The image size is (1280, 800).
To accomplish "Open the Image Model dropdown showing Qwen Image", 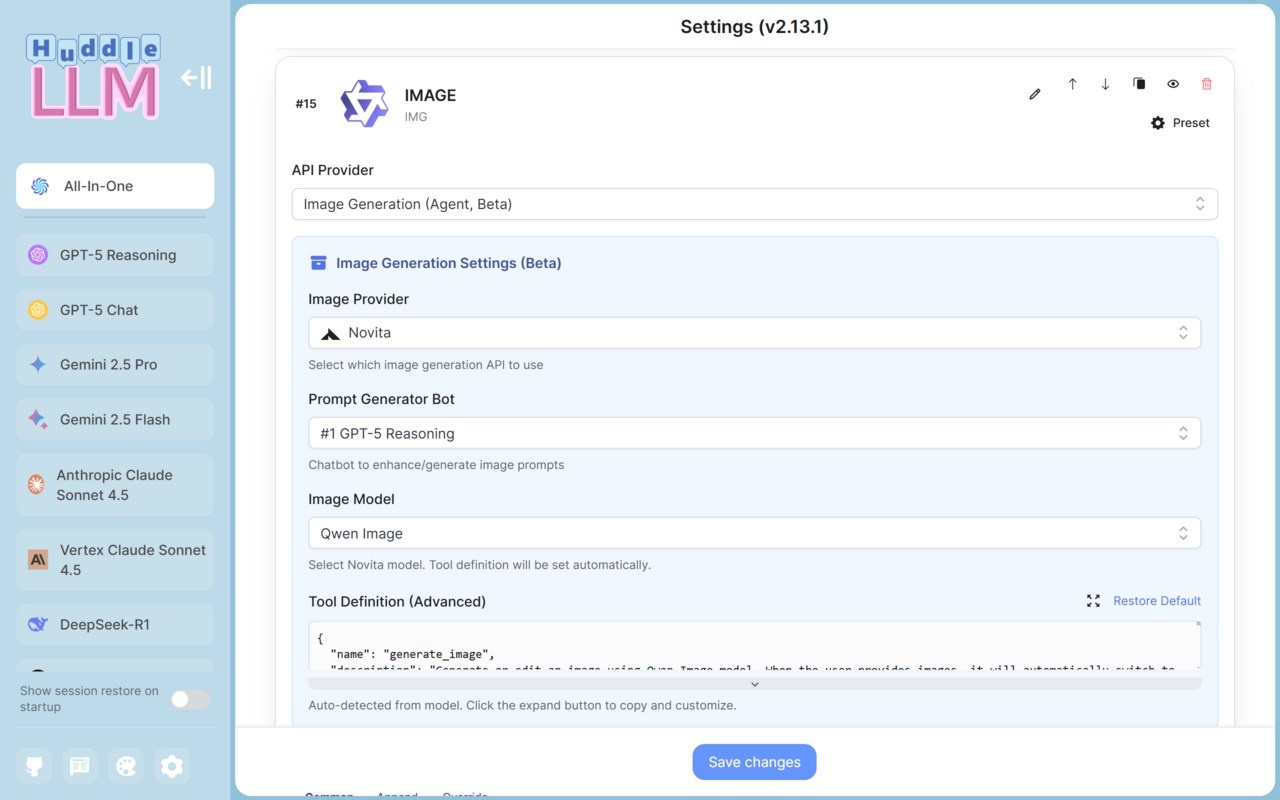I will click(x=754, y=533).
